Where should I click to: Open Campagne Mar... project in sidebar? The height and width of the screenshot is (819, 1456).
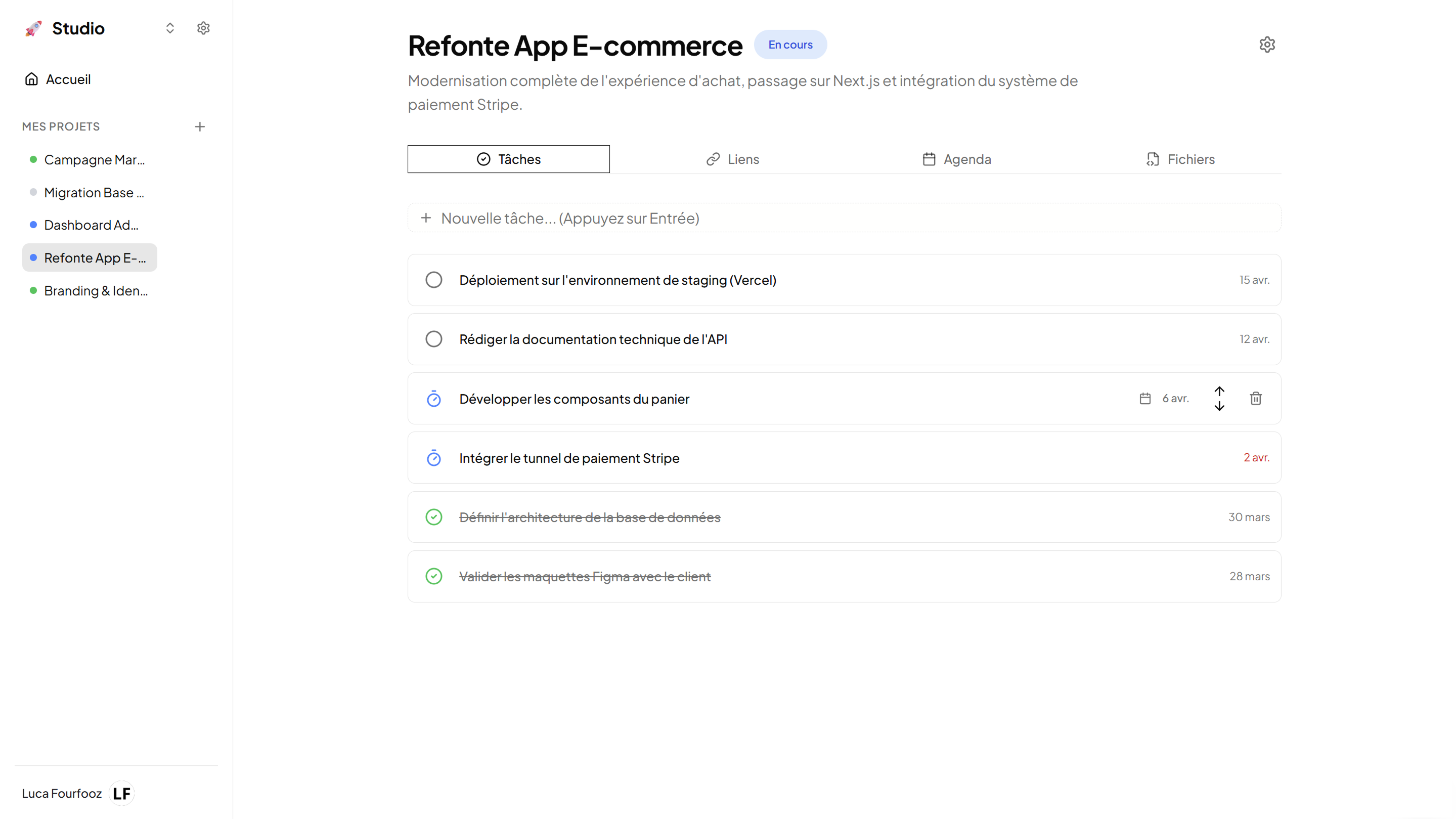tap(94, 160)
